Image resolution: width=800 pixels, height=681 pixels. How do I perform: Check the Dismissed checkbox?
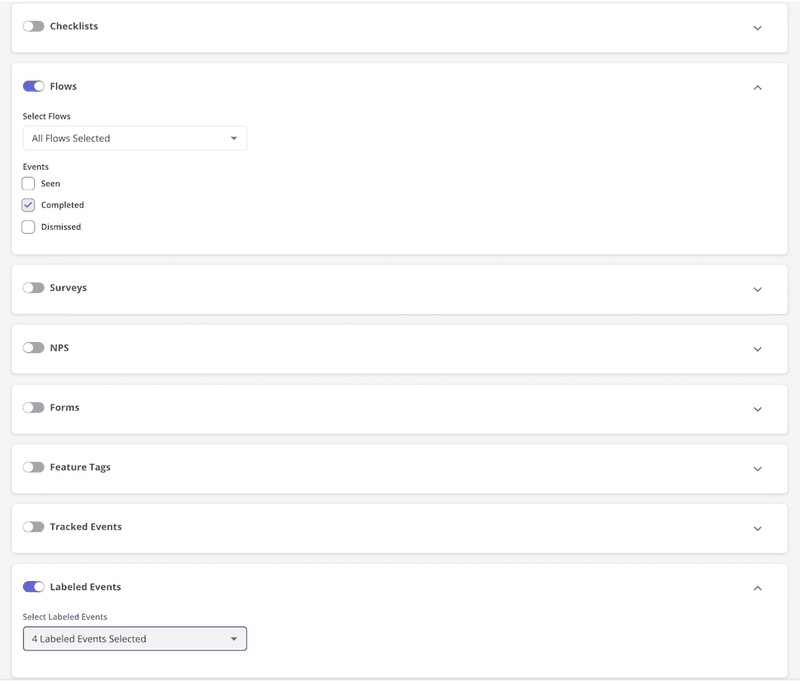(28, 227)
